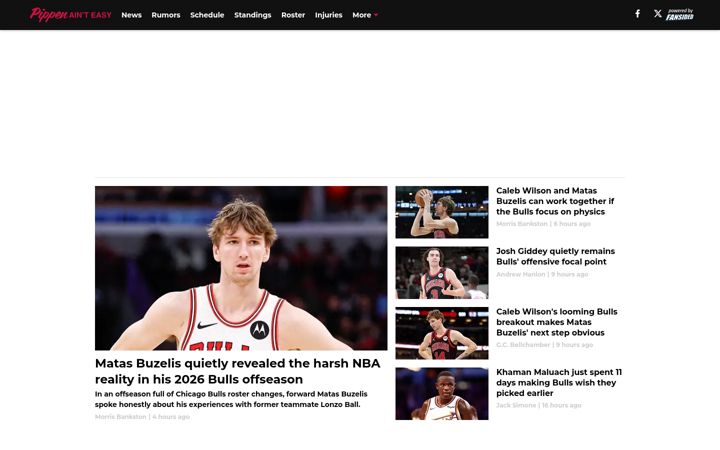Click author G.C. Bellchamber byline
720x450 pixels.
523,344
